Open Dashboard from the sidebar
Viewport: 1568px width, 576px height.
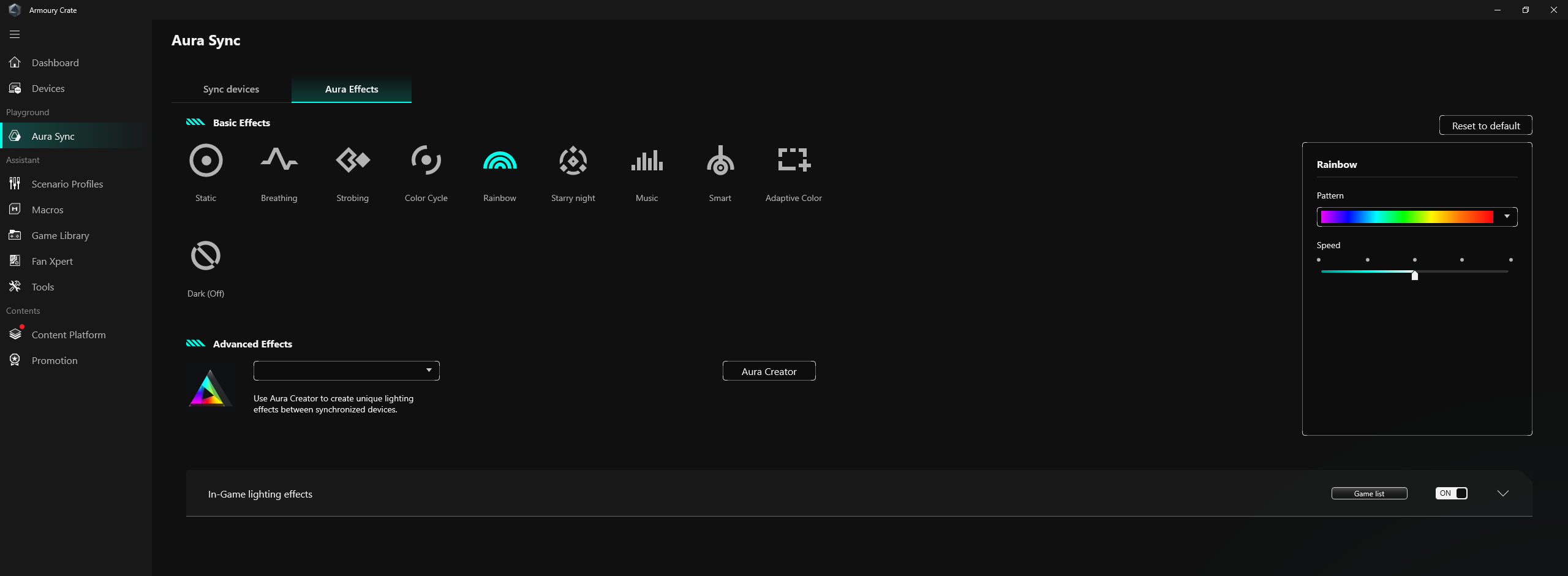(x=76, y=63)
